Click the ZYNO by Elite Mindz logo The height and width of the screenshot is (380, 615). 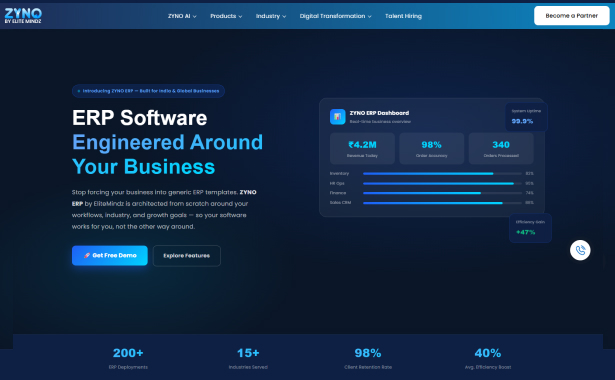pos(23,16)
